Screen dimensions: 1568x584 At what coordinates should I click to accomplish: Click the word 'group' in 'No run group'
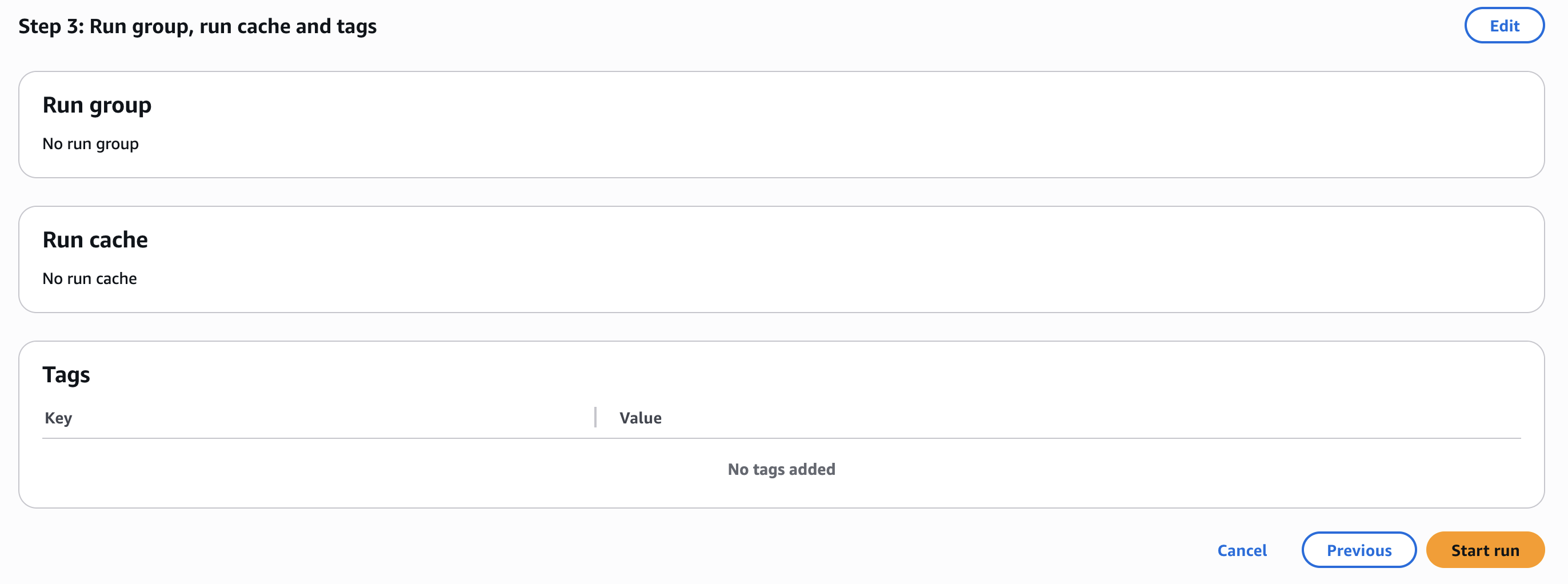click(118, 144)
